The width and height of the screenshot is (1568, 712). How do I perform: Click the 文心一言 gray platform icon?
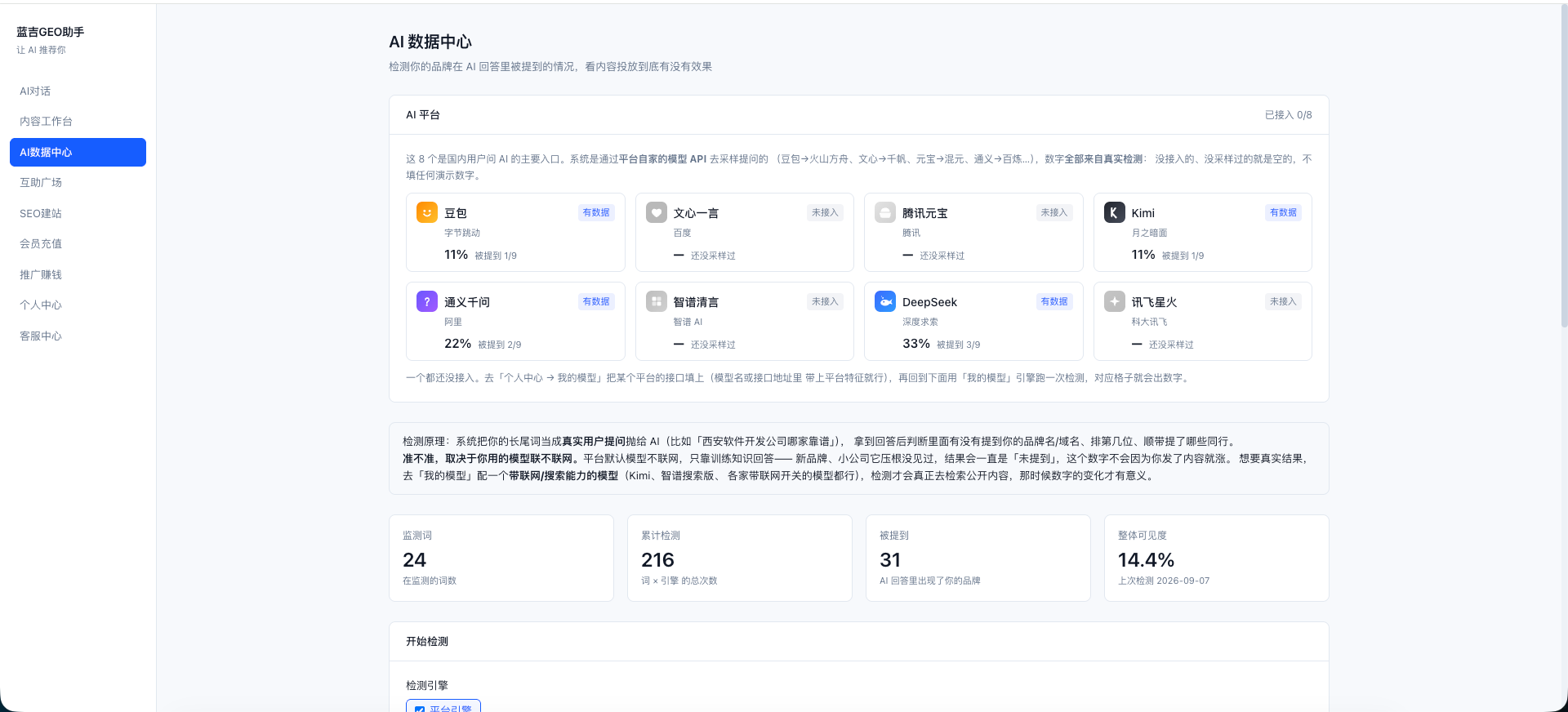click(657, 212)
